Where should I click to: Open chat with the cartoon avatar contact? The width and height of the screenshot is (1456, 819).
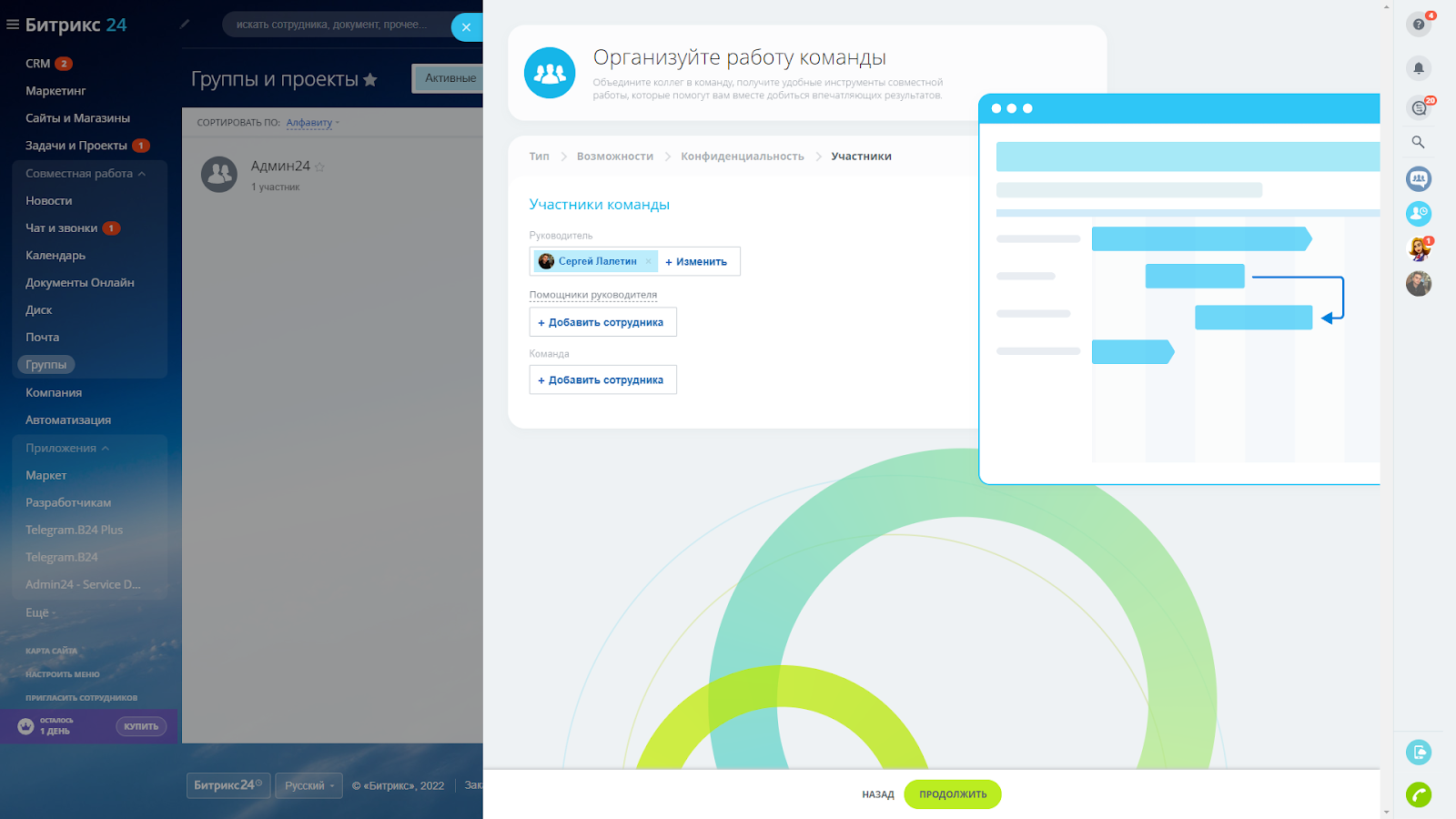[1419, 248]
